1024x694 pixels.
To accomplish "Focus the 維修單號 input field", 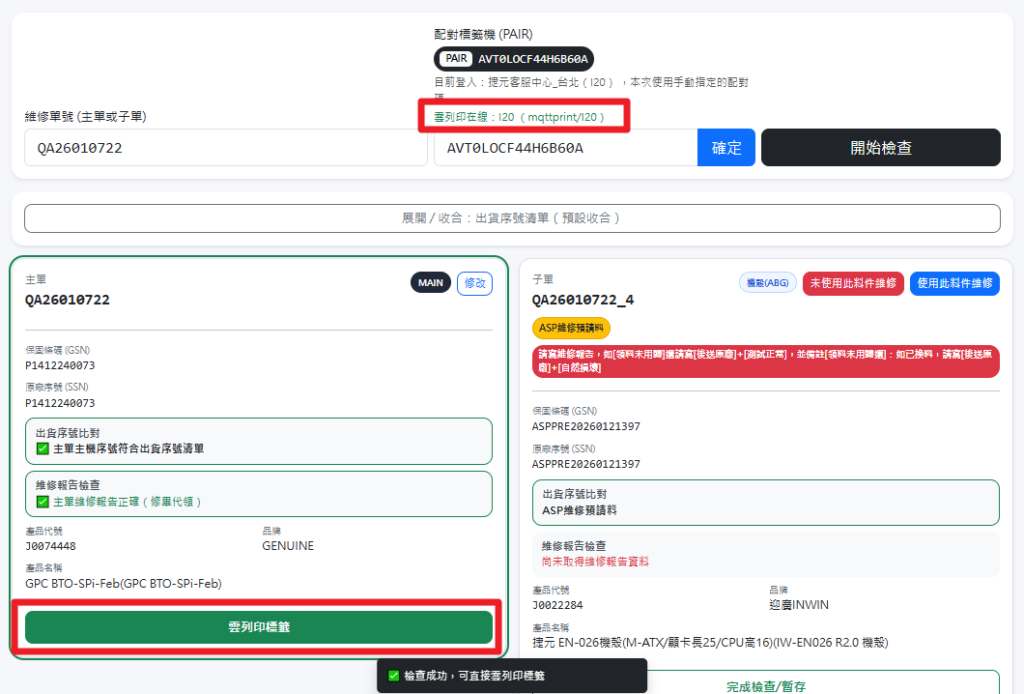I will tap(225, 148).
